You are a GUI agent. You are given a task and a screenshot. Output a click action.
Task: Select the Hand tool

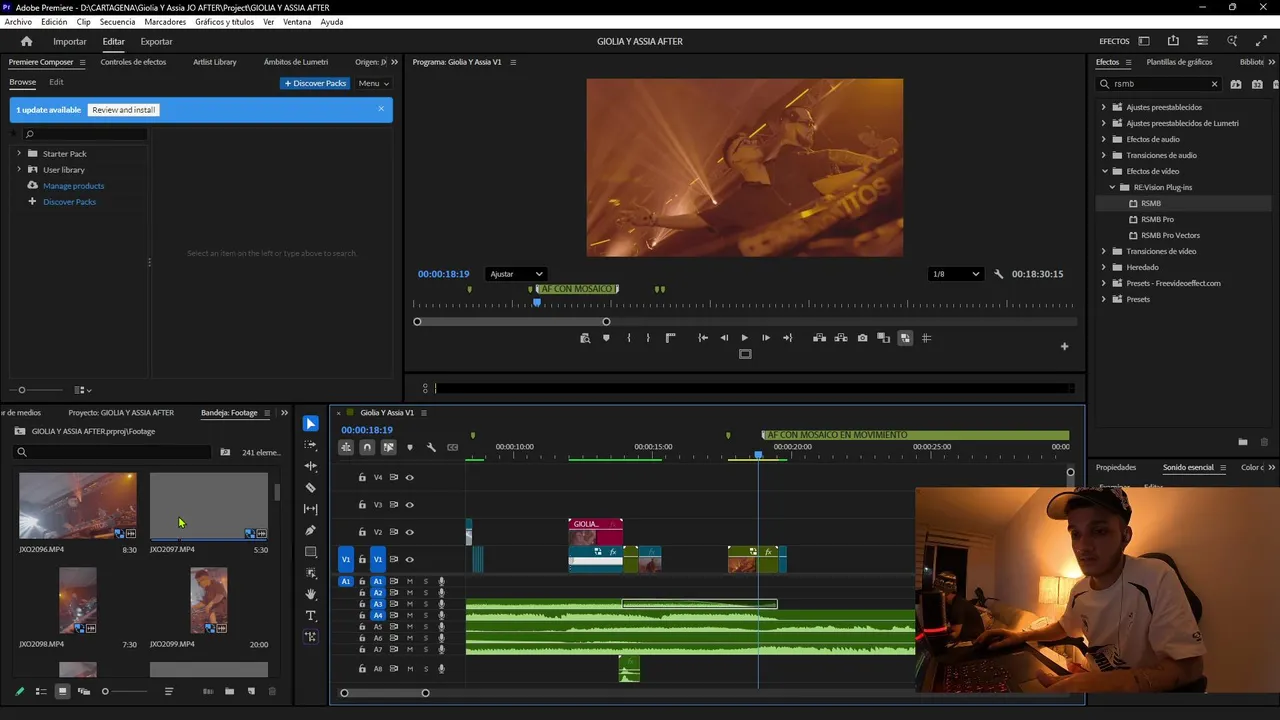[x=310, y=594]
